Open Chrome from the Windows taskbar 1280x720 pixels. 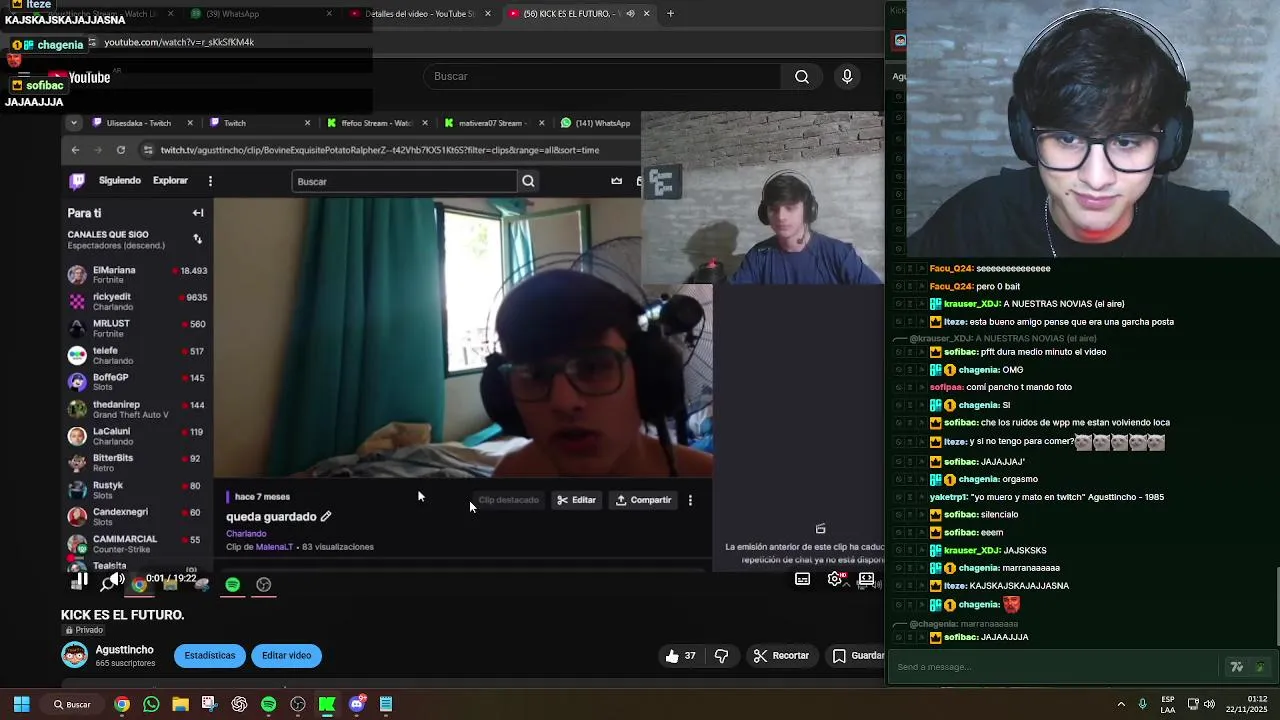[121, 704]
